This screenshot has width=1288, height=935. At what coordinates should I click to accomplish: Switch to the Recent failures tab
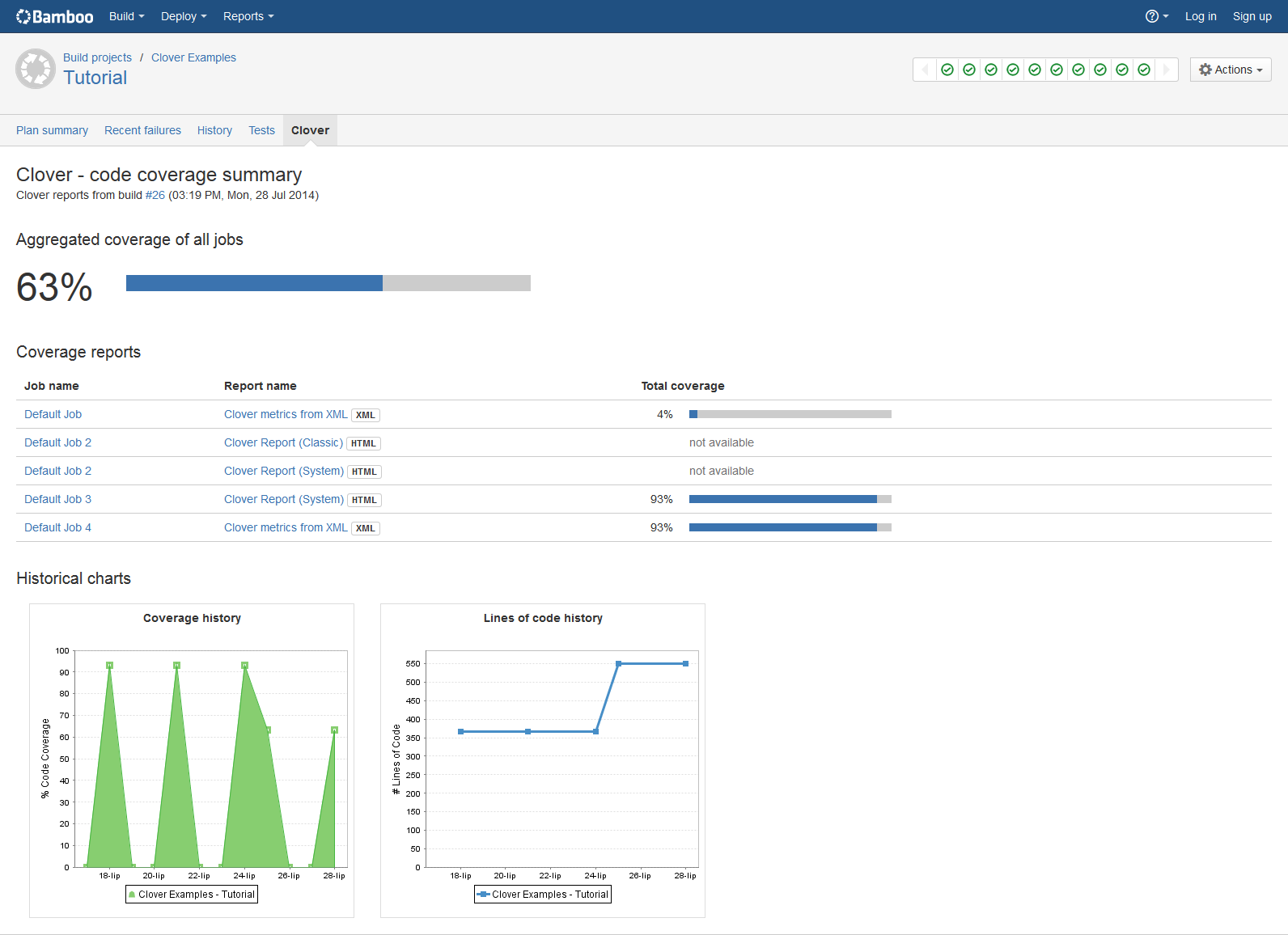(x=142, y=130)
